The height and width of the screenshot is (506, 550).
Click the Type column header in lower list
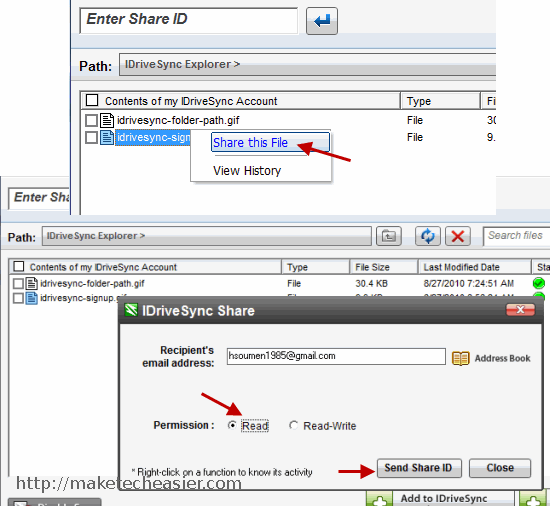pos(316,267)
